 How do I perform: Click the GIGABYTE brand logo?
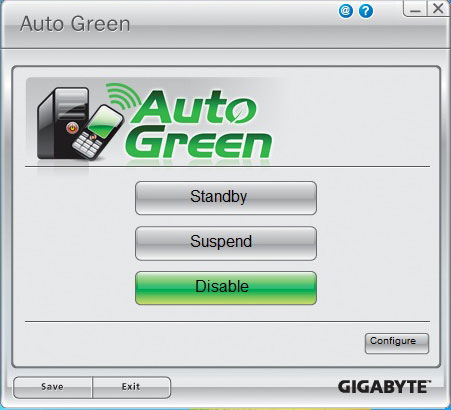[x=384, y=387]
